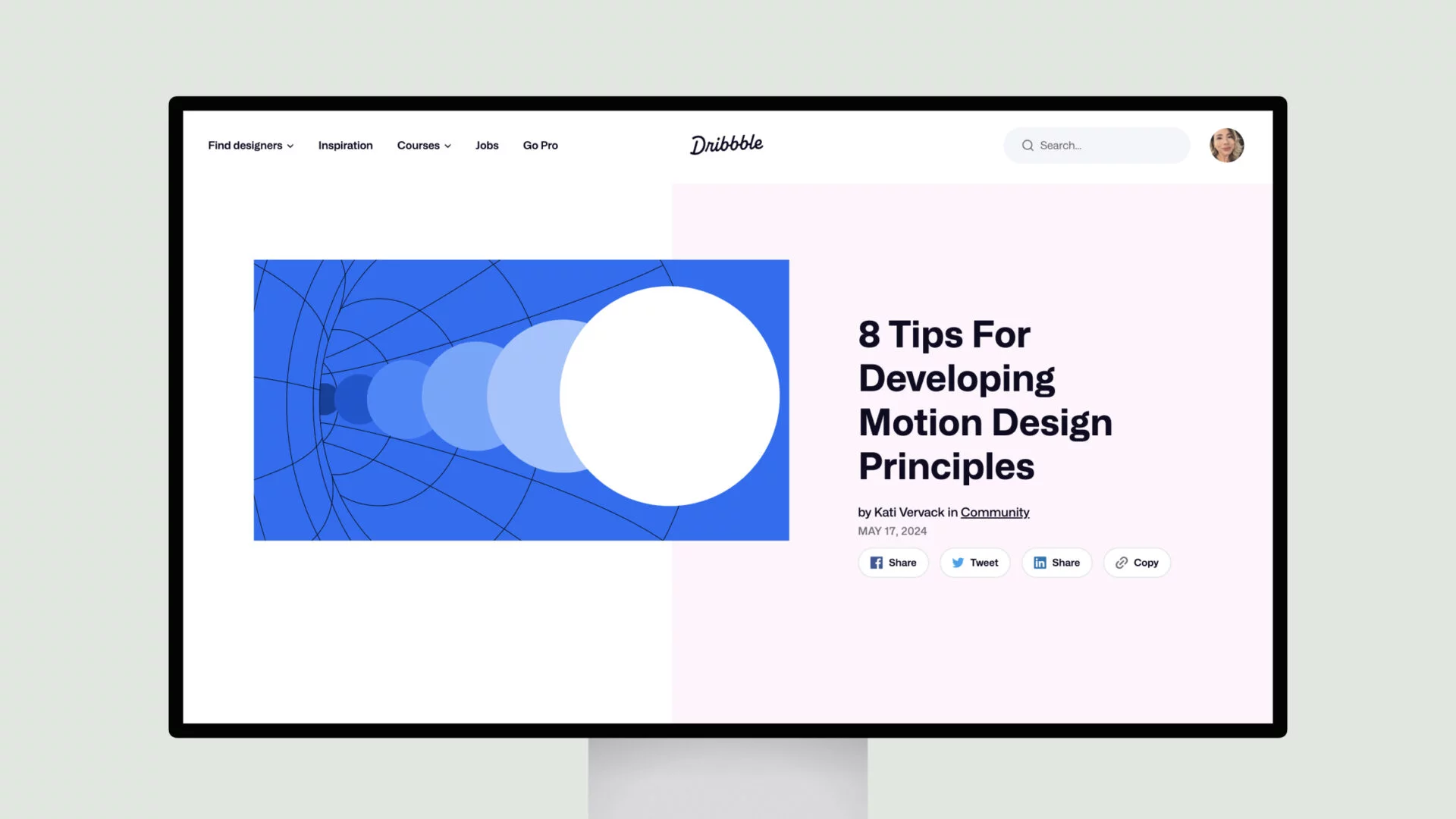Click the Community category link

[x=994, y=512]
